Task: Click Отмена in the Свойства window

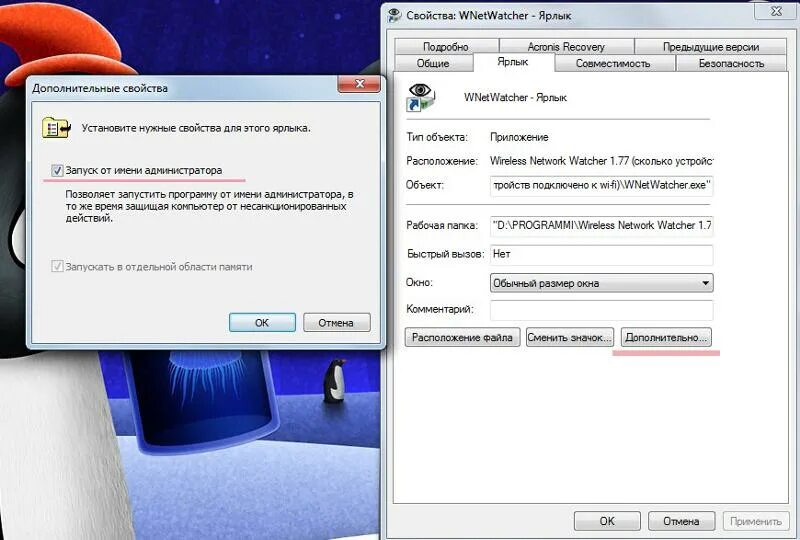Action: pyautogui.click(x=681, y=521)
